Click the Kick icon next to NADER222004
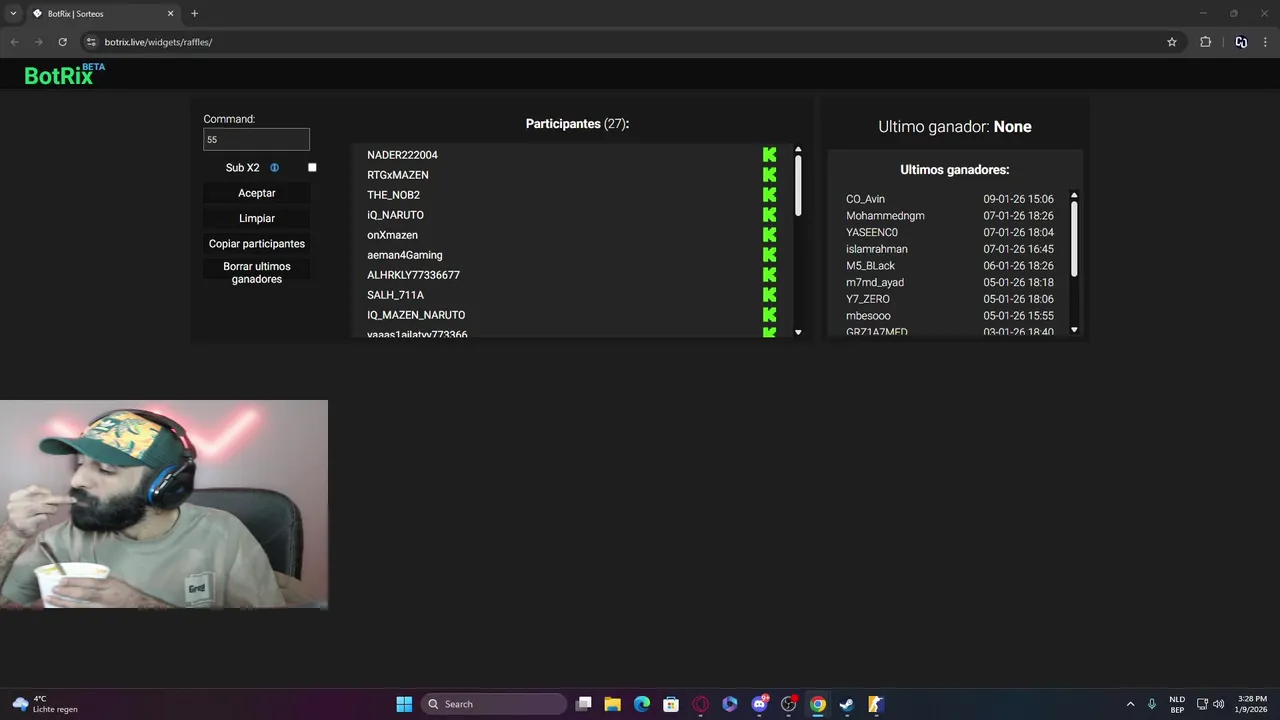Viewport: 1280px width, 720px height. tap(769, 155)
